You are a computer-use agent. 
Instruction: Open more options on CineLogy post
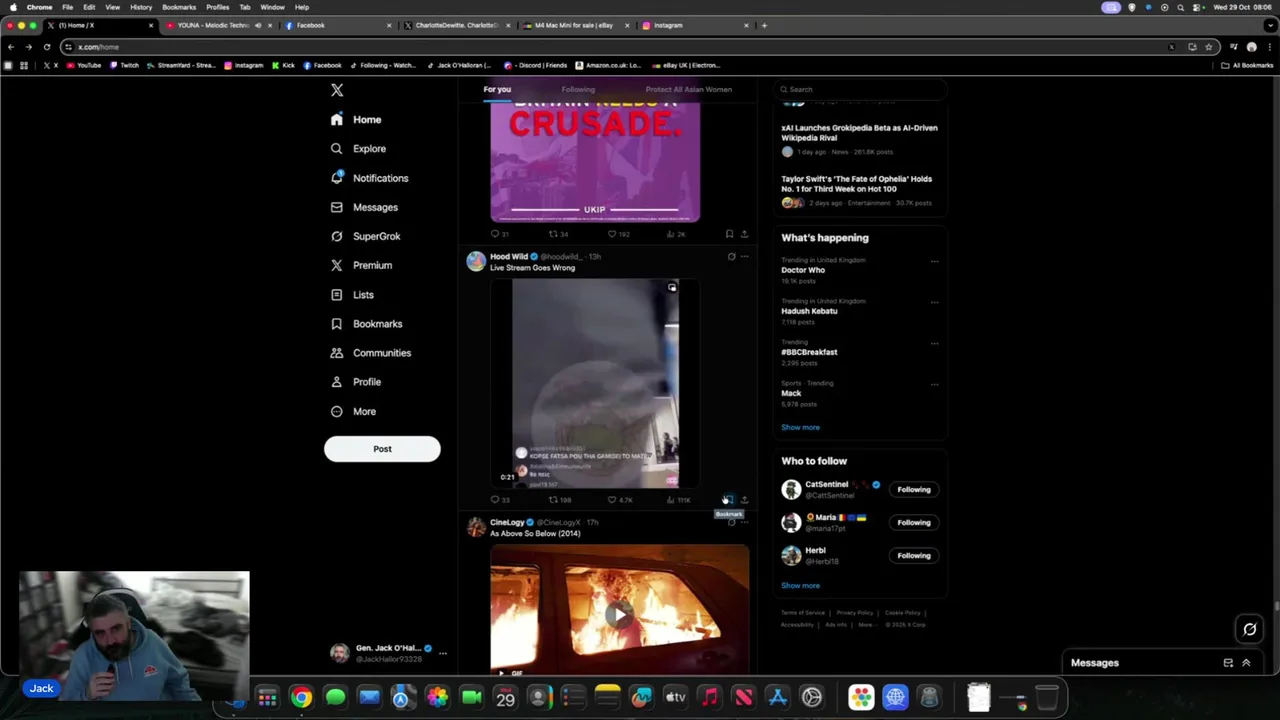click(x=744, y=522)
